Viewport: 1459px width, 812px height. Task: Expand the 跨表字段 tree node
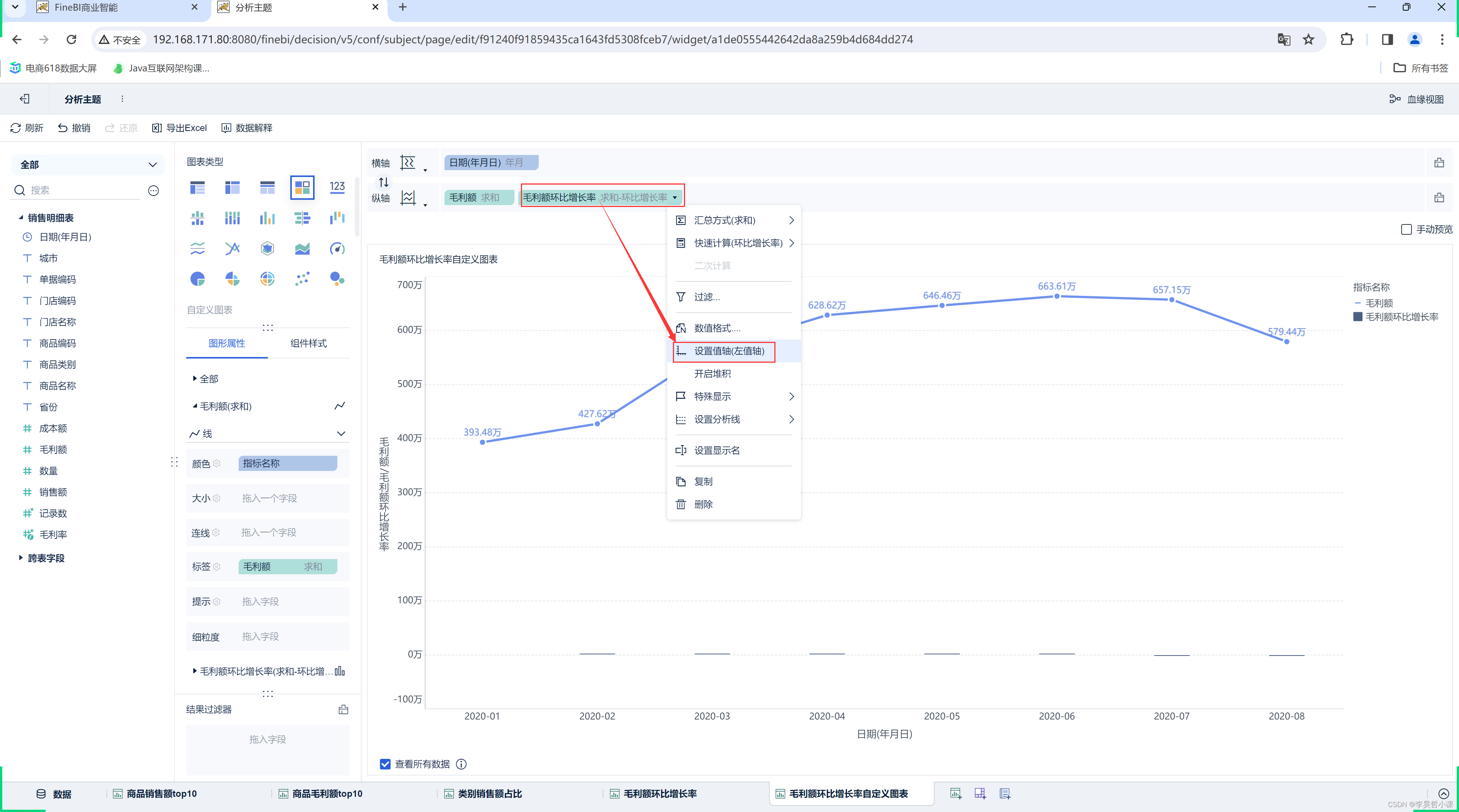[x=21, y=558]
